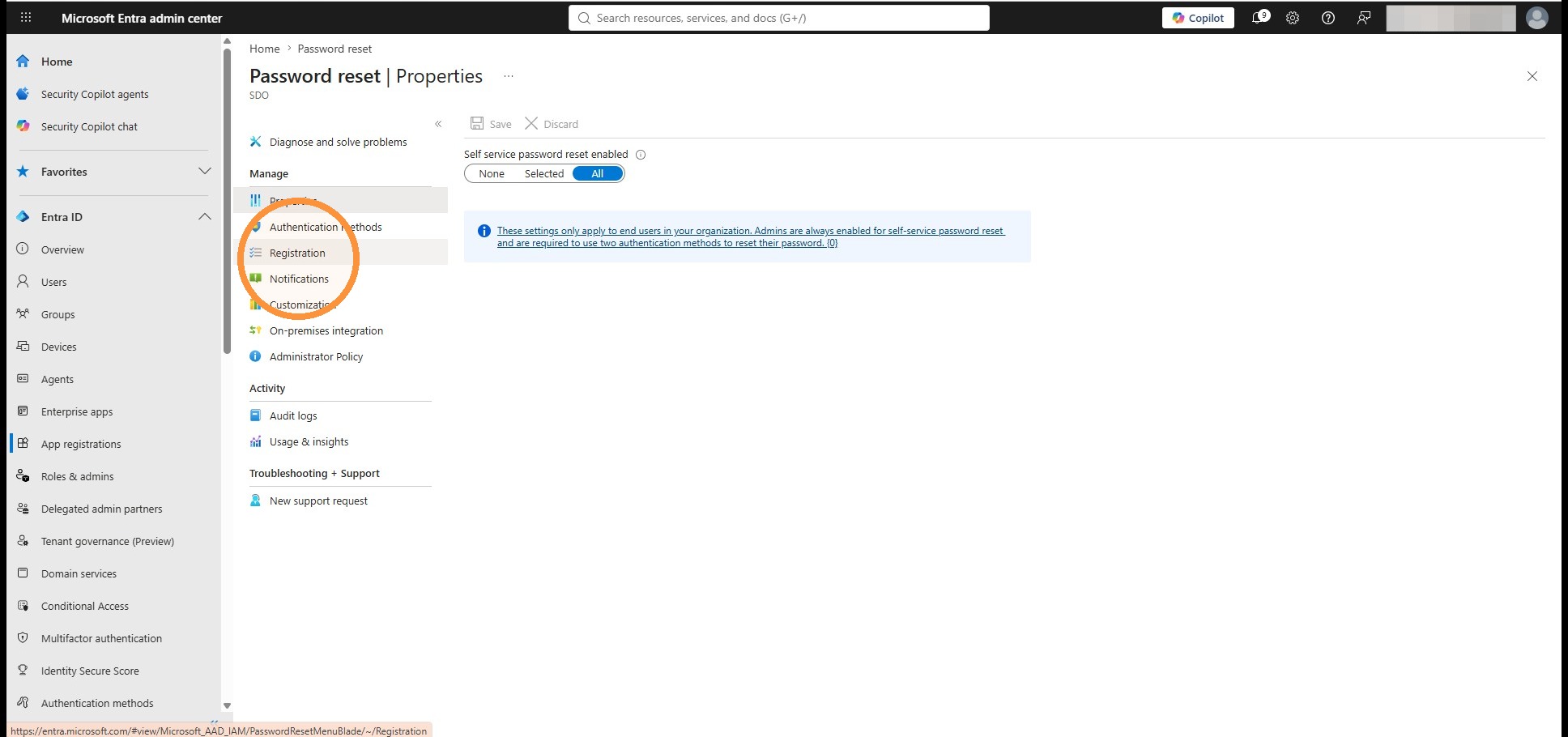Click the search resources input field
1568x737 pixels.
pyautogui.click(x=779, y=18)
